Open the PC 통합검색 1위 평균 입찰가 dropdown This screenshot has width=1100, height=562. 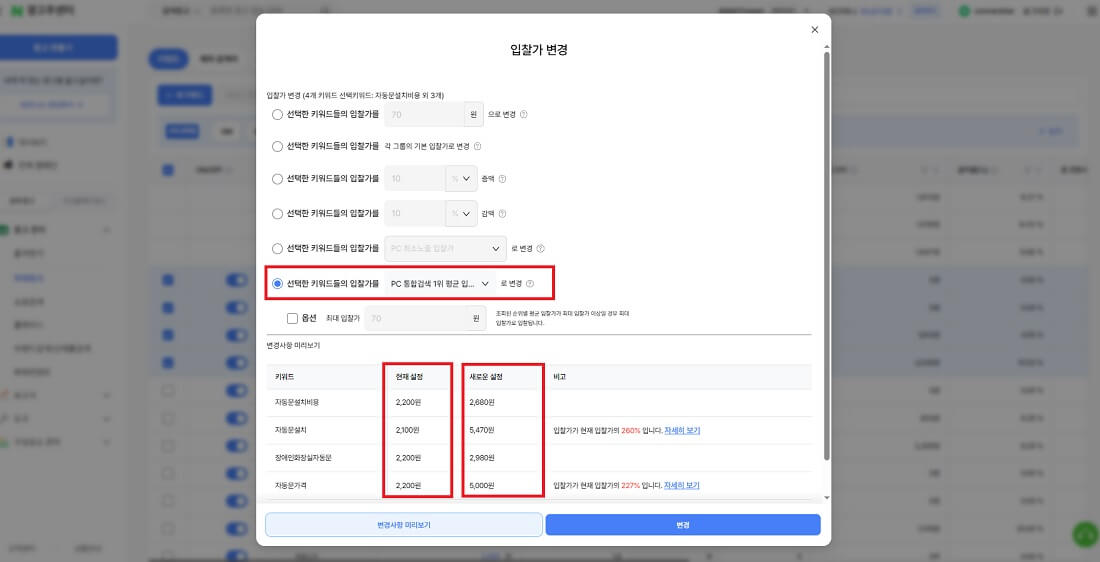click(x=440, y=283)
